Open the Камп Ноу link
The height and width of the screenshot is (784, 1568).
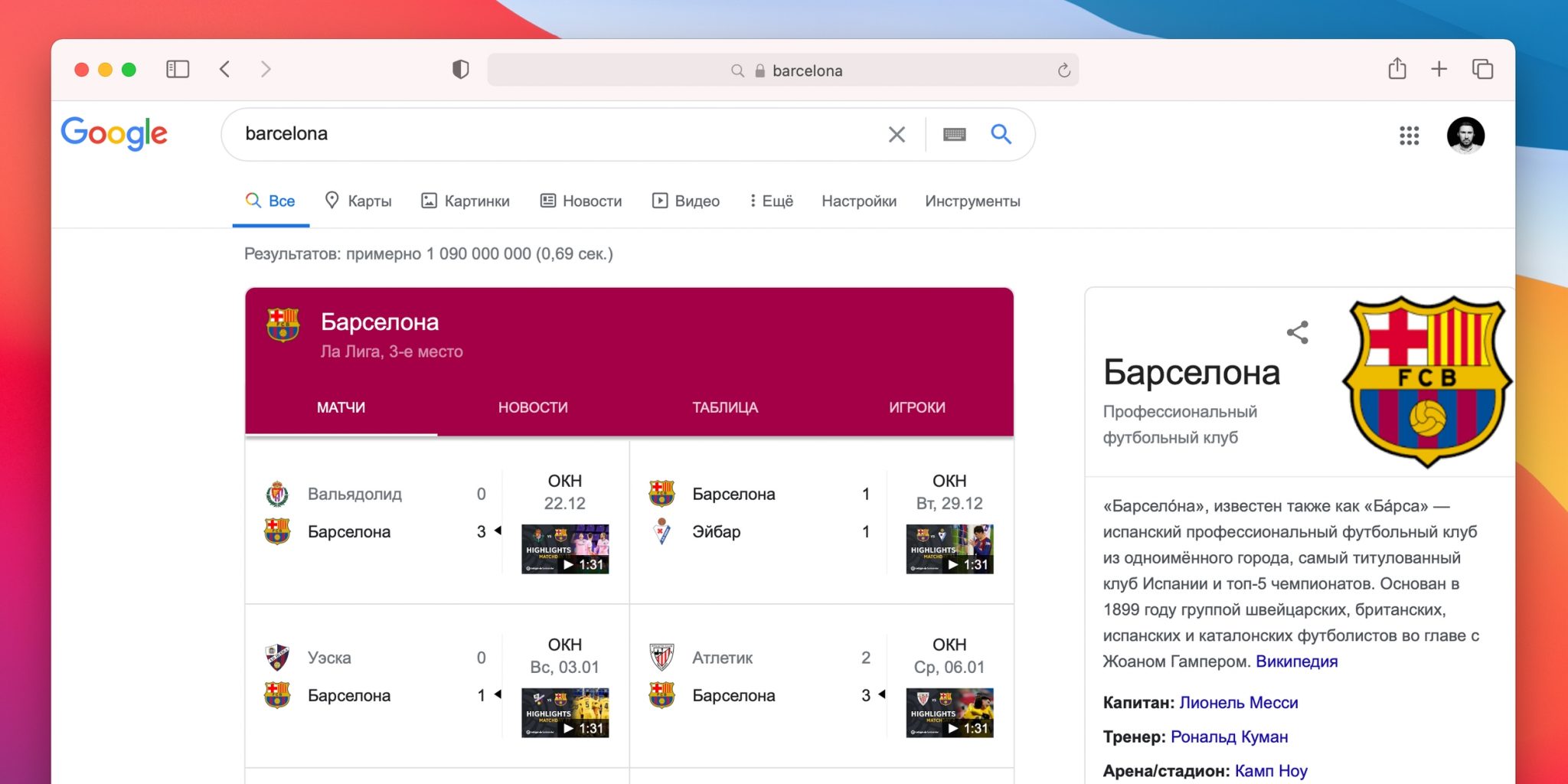click(x=1271, y=771)
